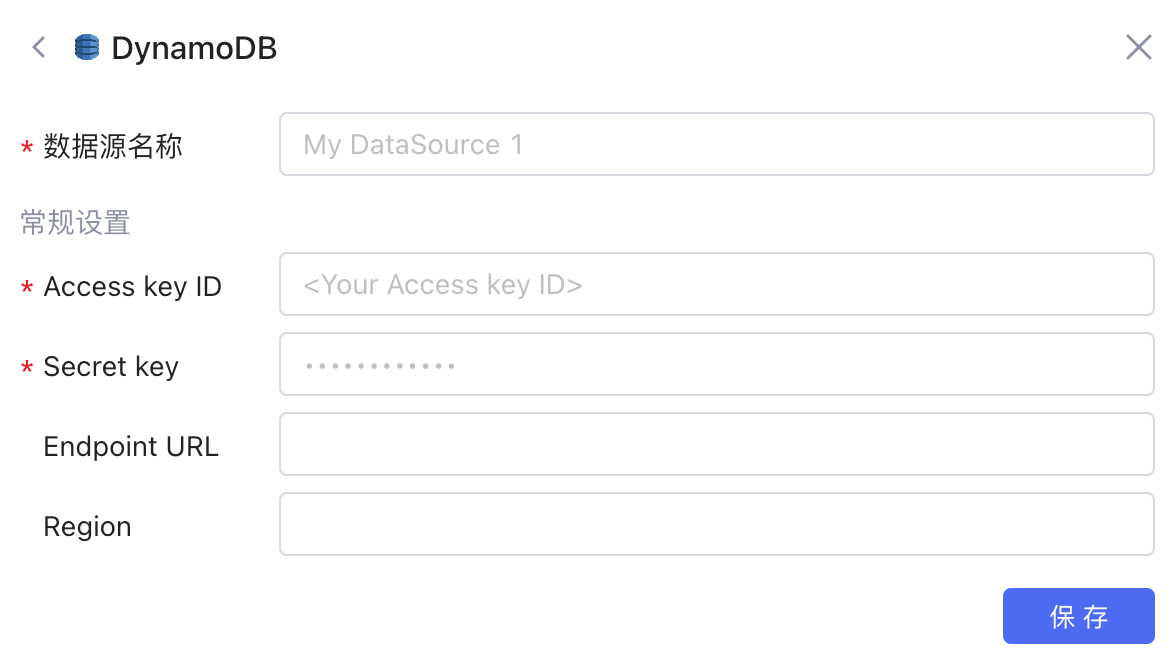Focus the Region text box
Screen dimensions: 1174x664
[717, 525]
